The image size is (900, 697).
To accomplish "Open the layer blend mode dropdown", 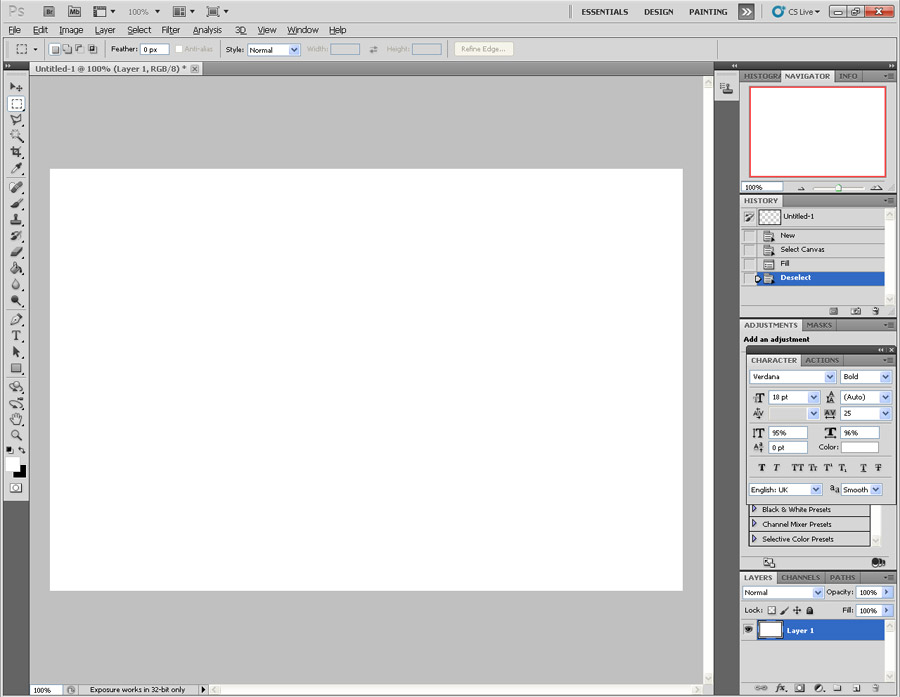I will click(817, 593).
